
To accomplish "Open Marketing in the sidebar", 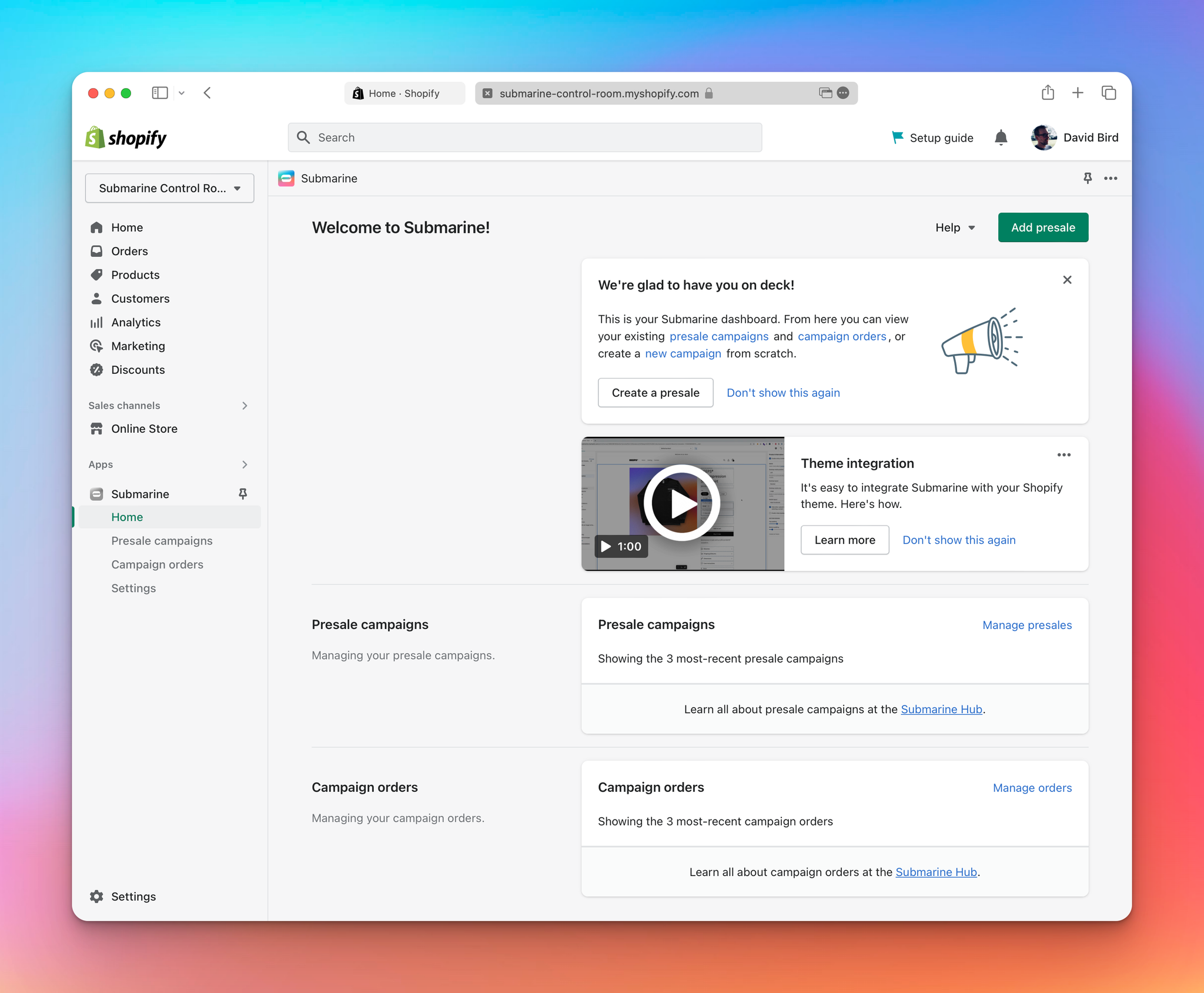I will [x=138, y=346].
